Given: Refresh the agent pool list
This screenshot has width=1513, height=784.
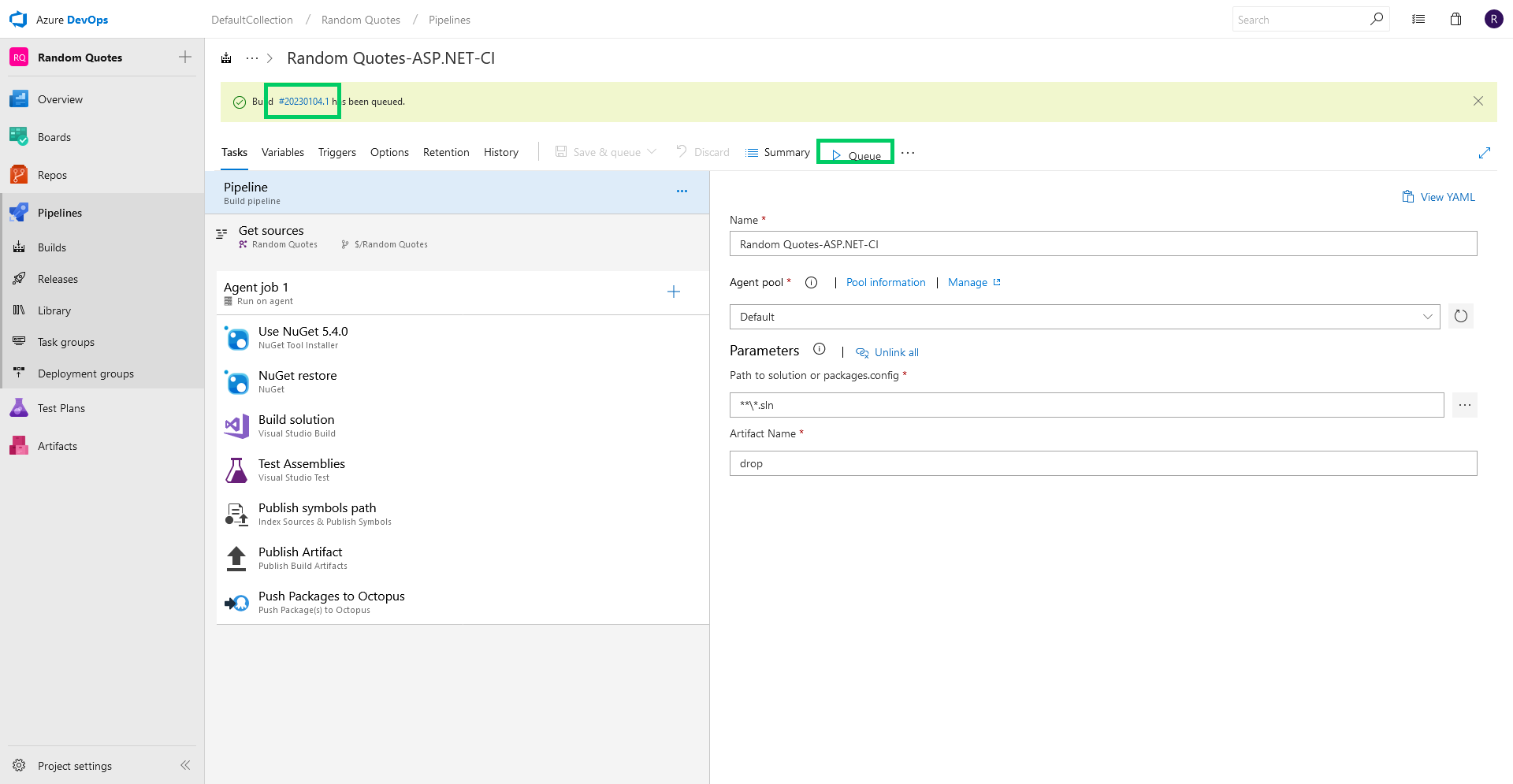Looking at the screenshot, I should [1461, 316].
